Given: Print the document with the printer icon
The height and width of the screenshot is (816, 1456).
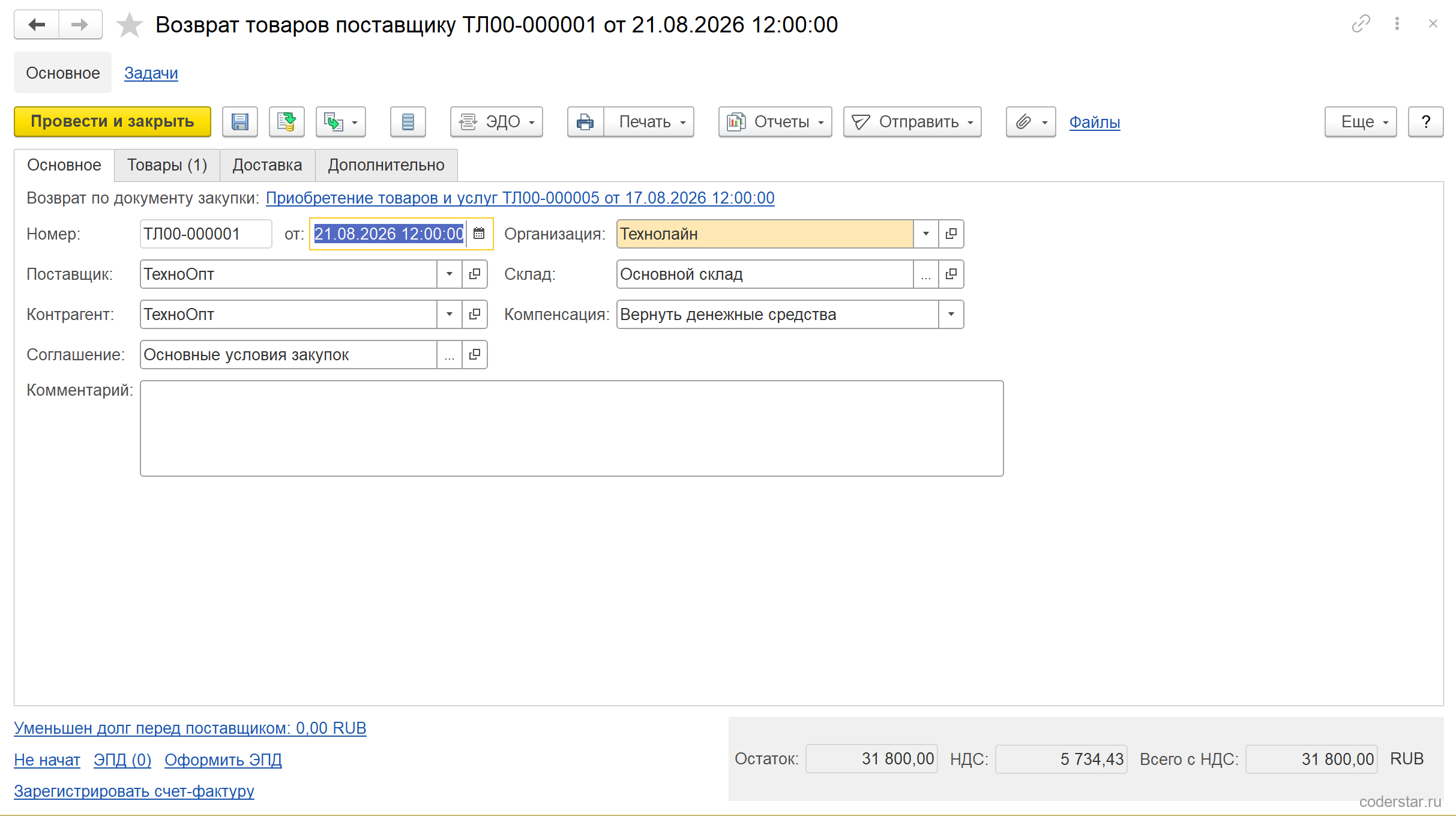Looking at the screenshot, I should click(x=586, y=122).
